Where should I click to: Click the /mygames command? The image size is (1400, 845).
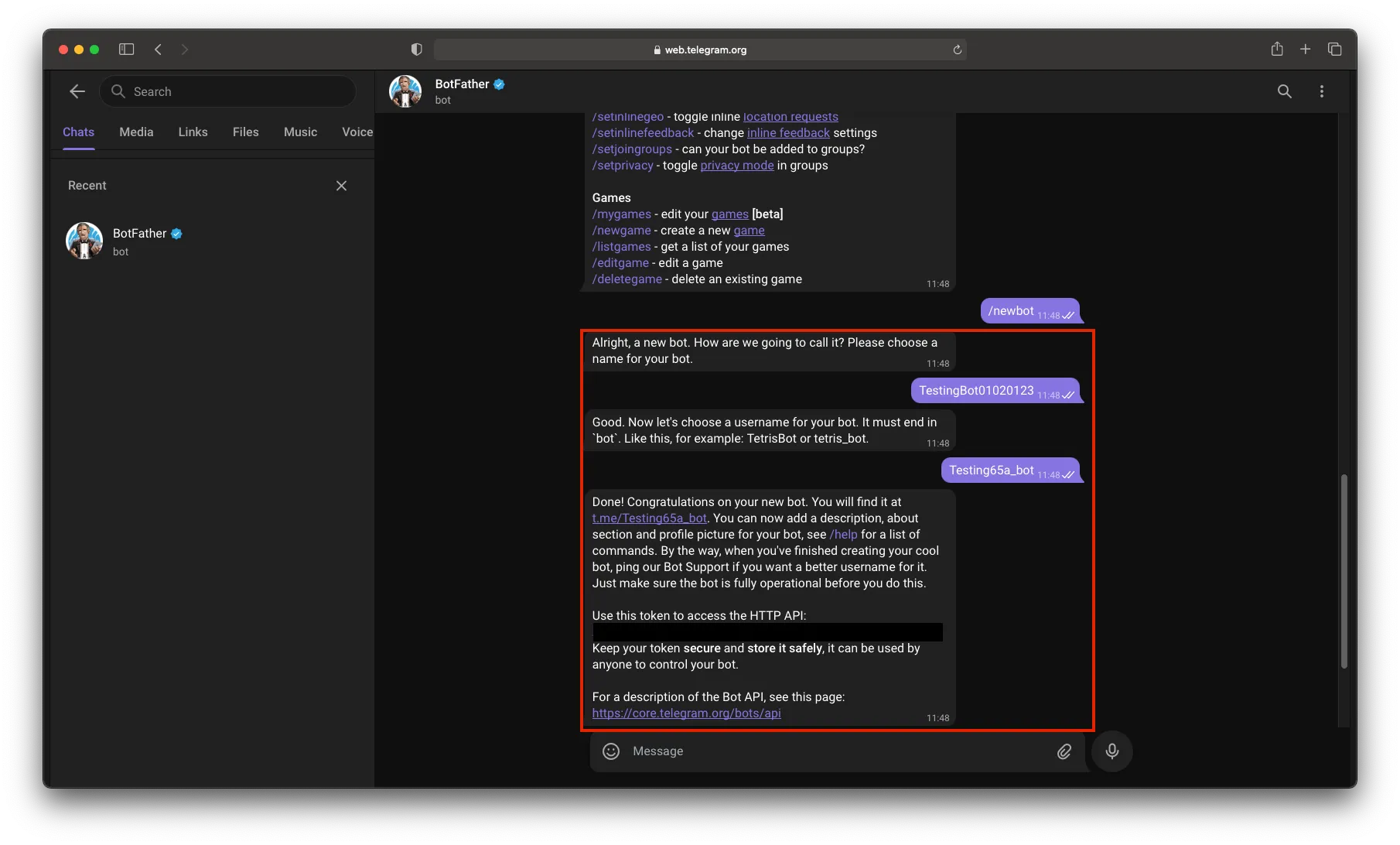pos(622,214)
